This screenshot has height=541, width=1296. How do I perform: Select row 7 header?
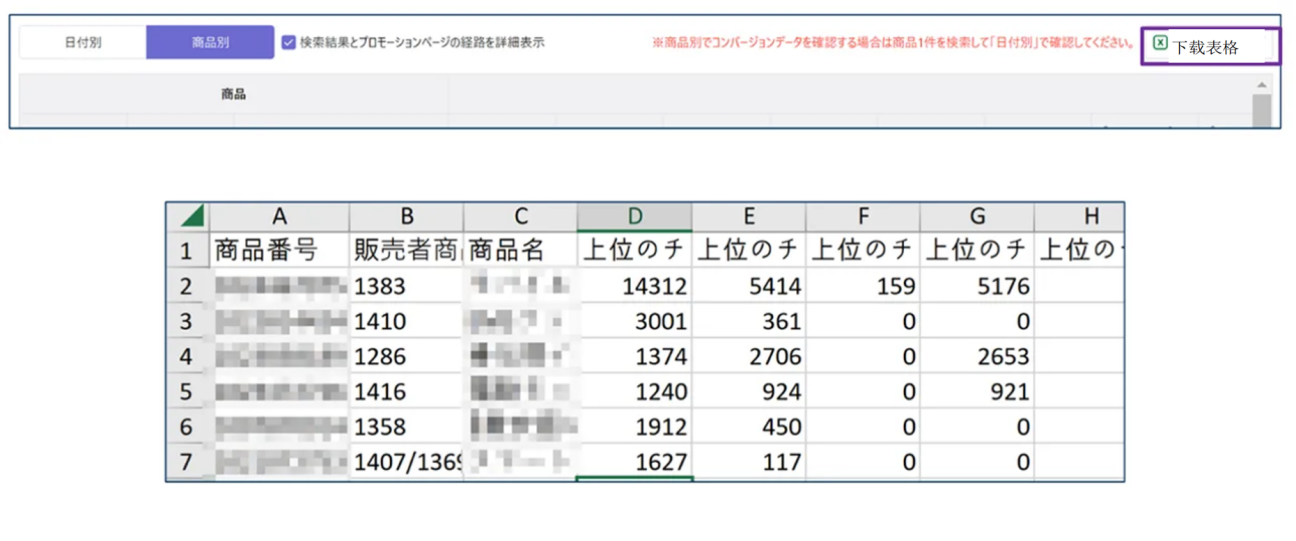[188, 461]
